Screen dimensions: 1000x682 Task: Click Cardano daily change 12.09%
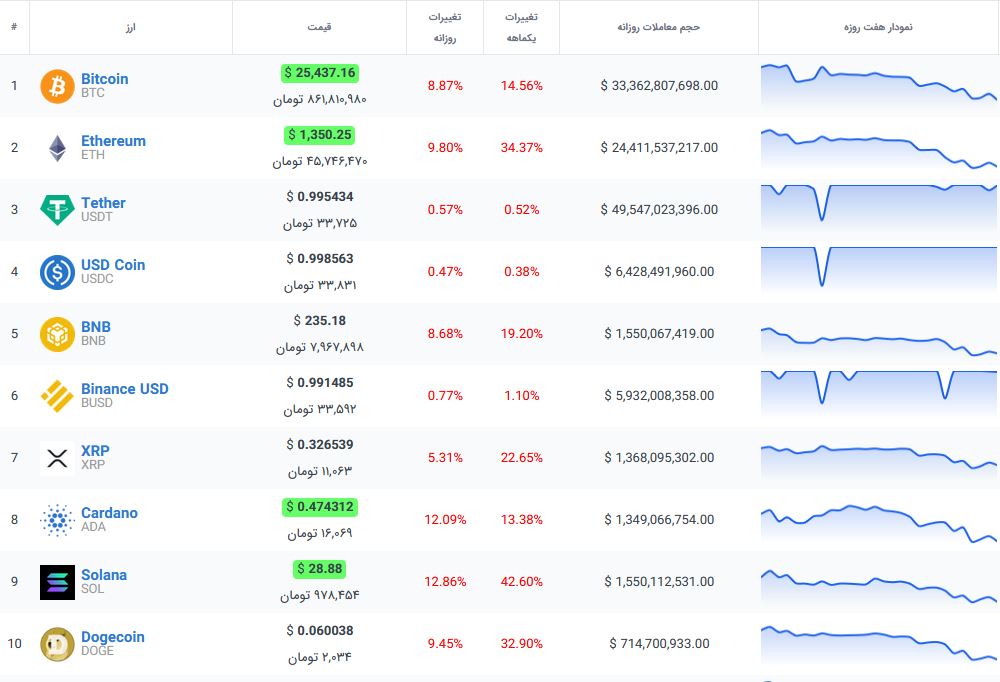(x=445, y=519)
